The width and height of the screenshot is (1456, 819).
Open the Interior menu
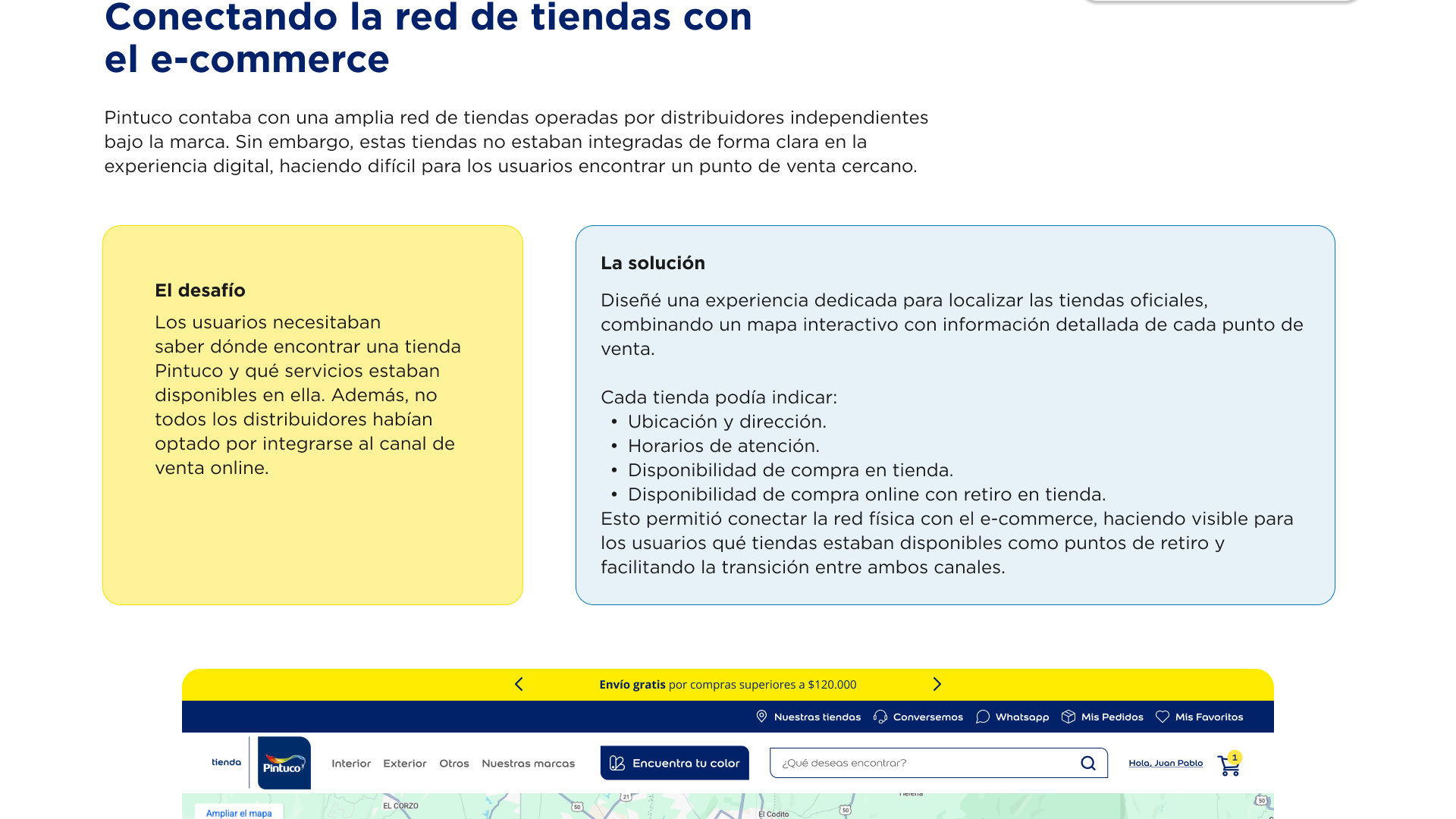coord(351,764)
